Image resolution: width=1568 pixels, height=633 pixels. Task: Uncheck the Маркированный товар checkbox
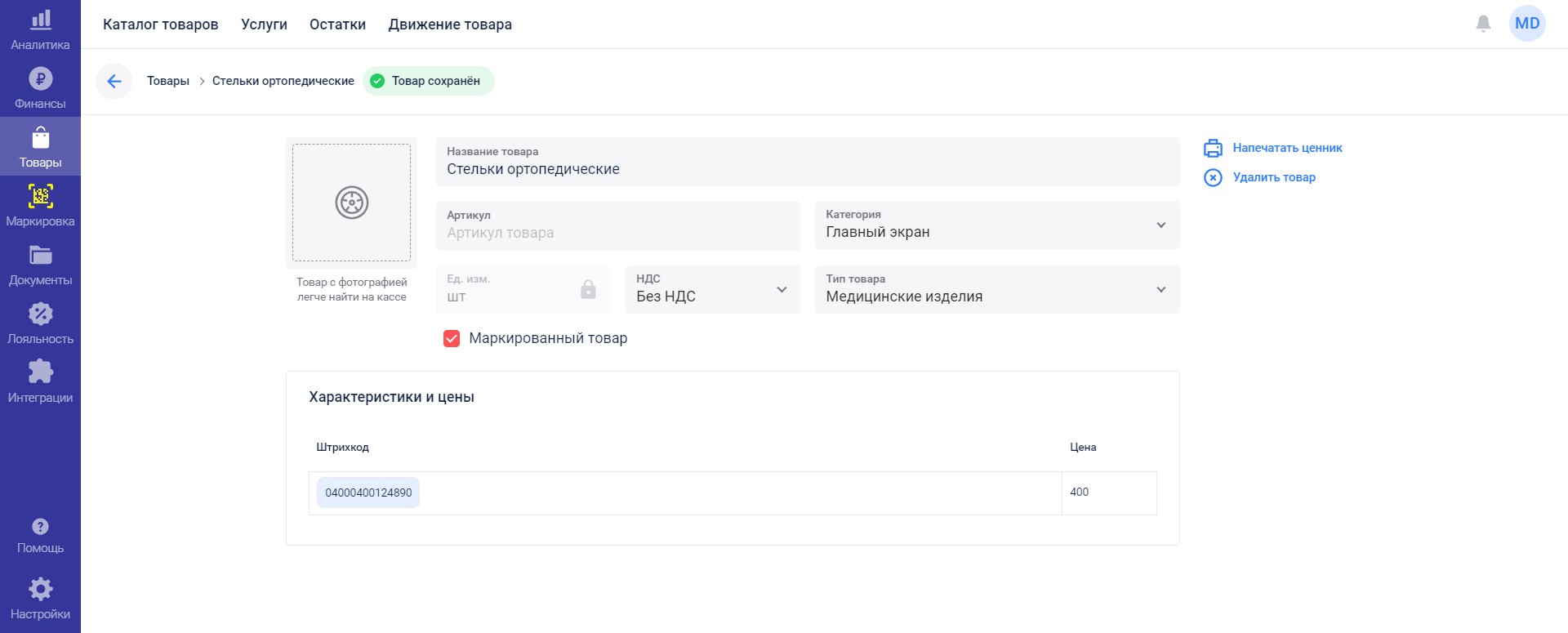[452, 338]
